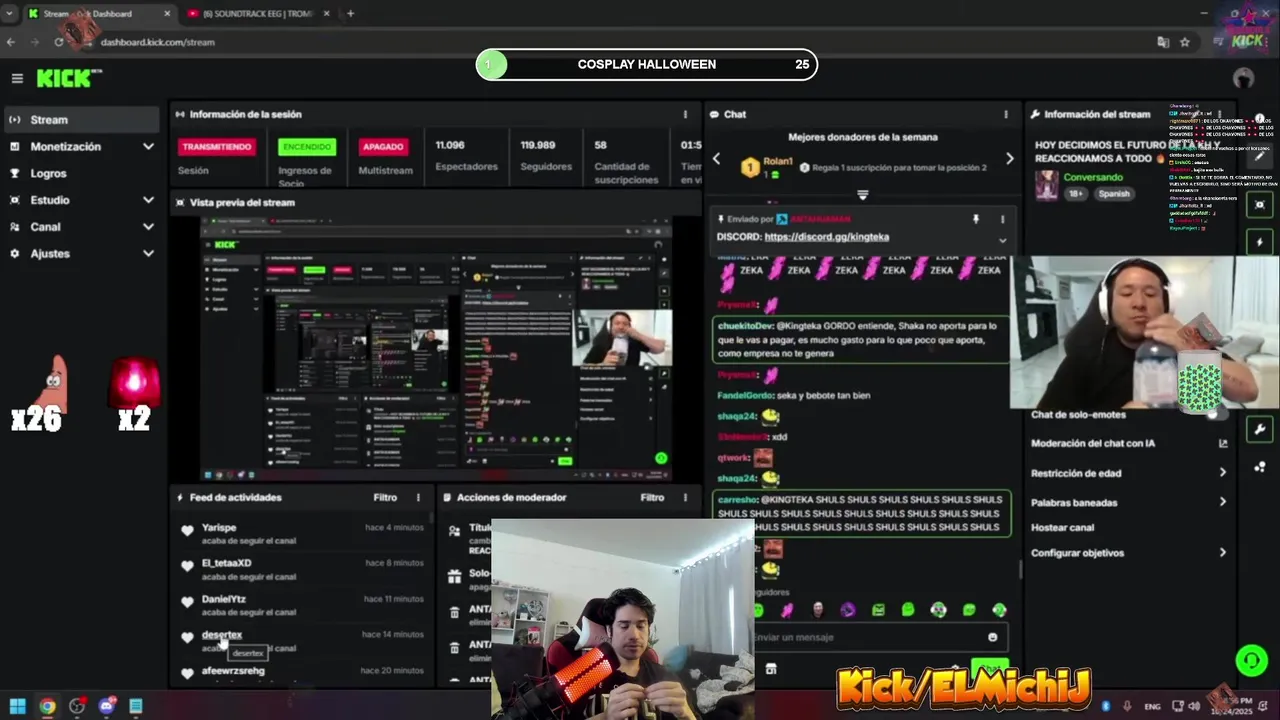
Task: Click the Vista previa del stream header icon
Action: click(x=180, y=202)
